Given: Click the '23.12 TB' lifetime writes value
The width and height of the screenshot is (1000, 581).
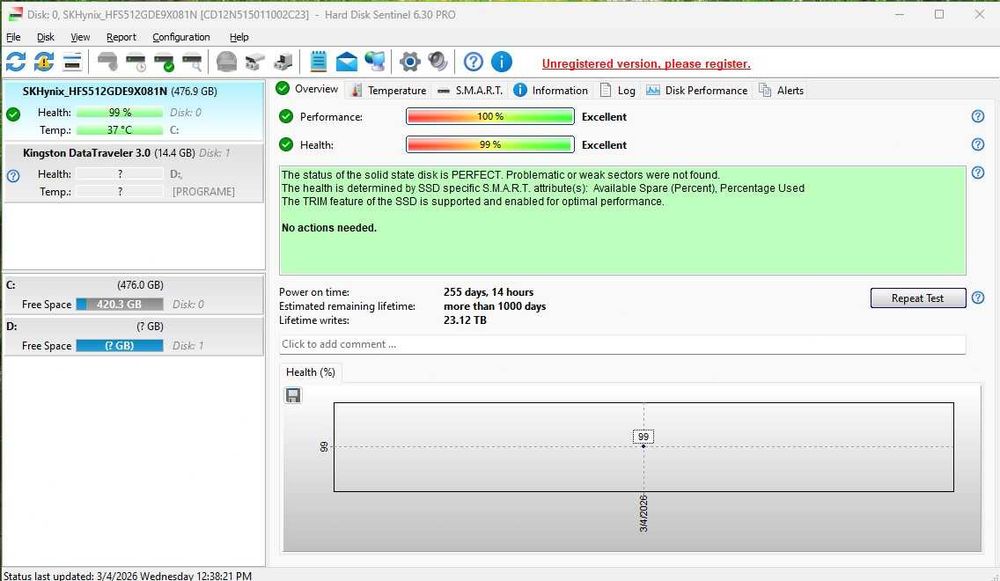Looking at the screenshot, I should [465, 320].
